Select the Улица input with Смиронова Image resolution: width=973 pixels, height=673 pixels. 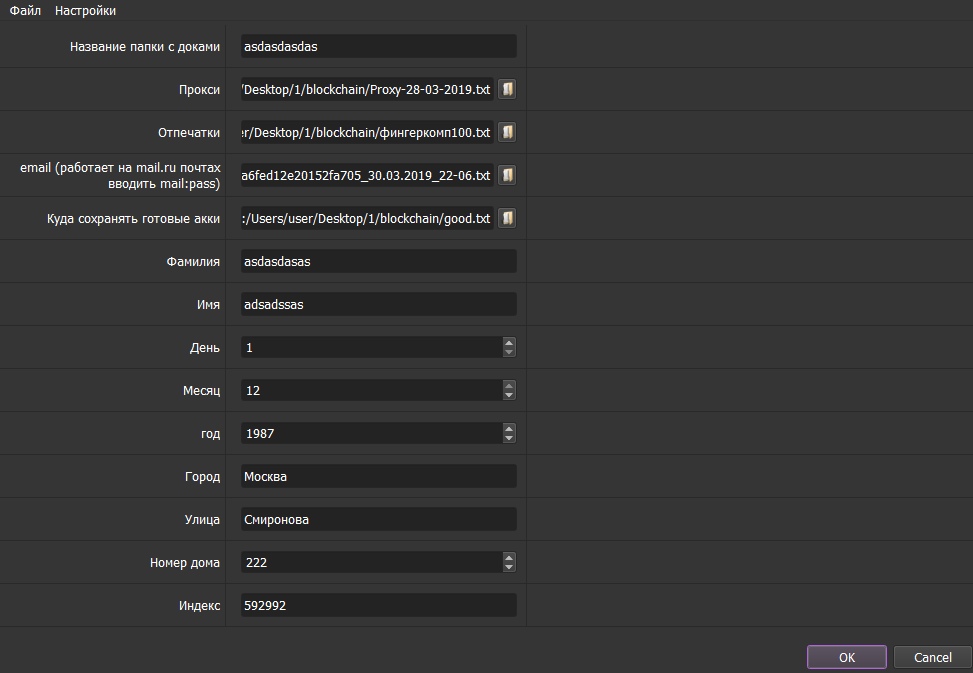tap(378, 519)
